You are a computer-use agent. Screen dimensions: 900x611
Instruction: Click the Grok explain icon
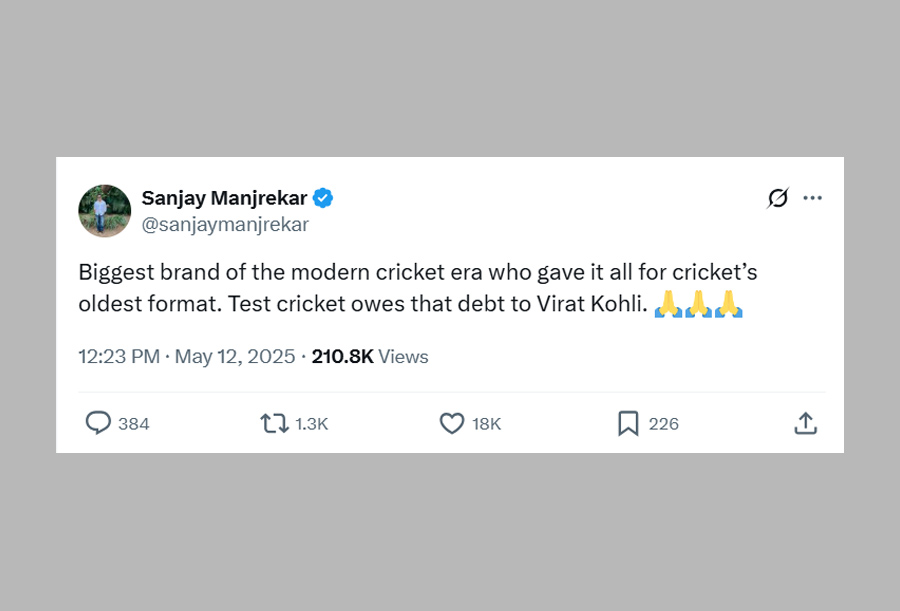777,198
